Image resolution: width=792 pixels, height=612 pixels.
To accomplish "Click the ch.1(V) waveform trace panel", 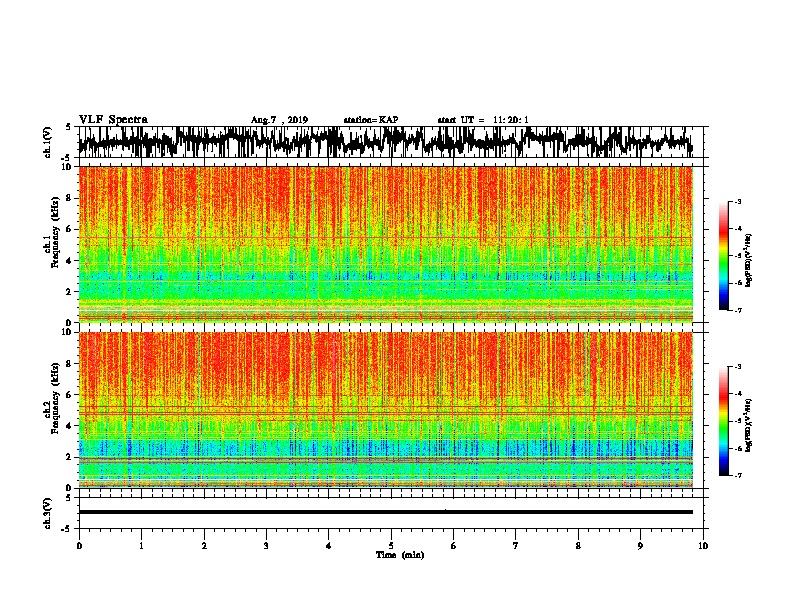I will (x=390, y=142).
